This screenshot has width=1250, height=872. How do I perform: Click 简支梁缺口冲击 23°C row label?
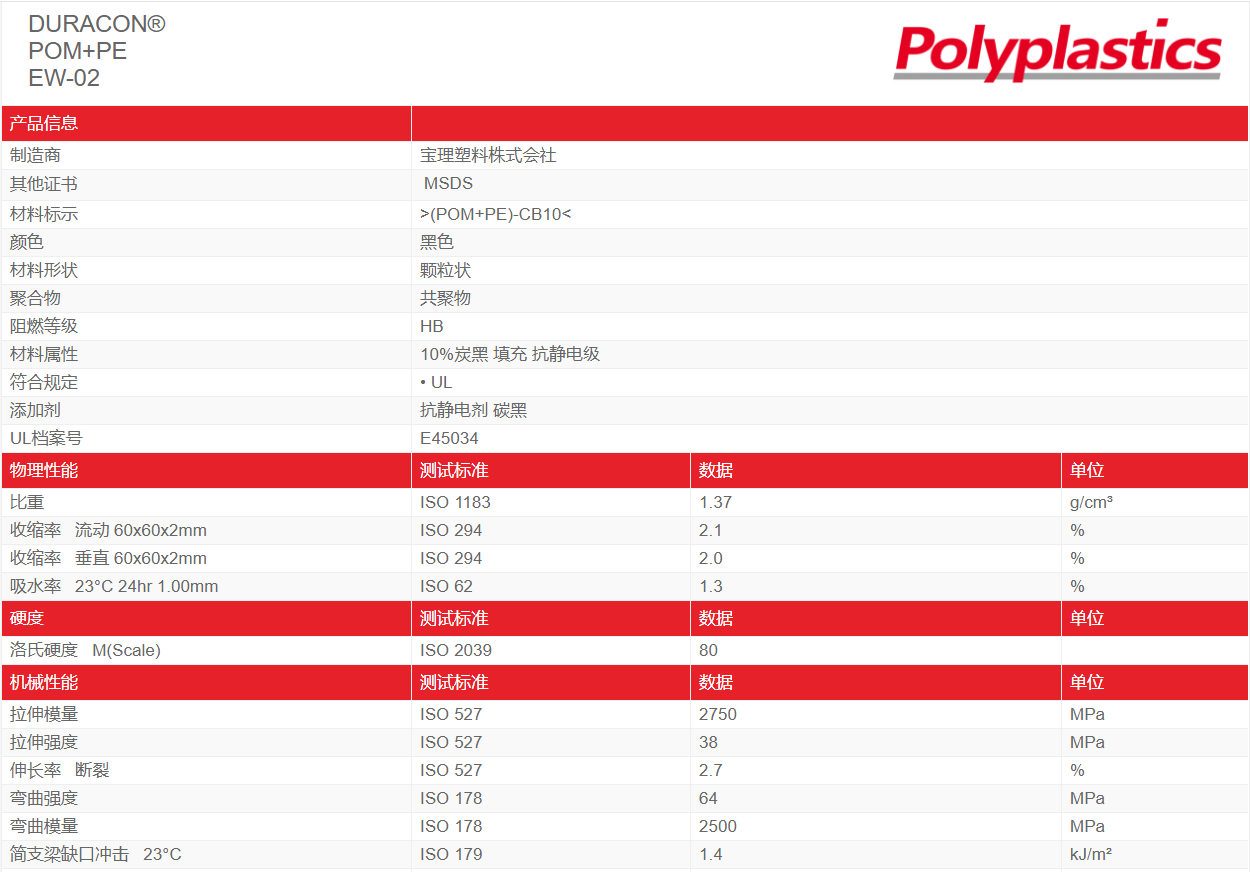pyautogui.click(x=96, y=854)
